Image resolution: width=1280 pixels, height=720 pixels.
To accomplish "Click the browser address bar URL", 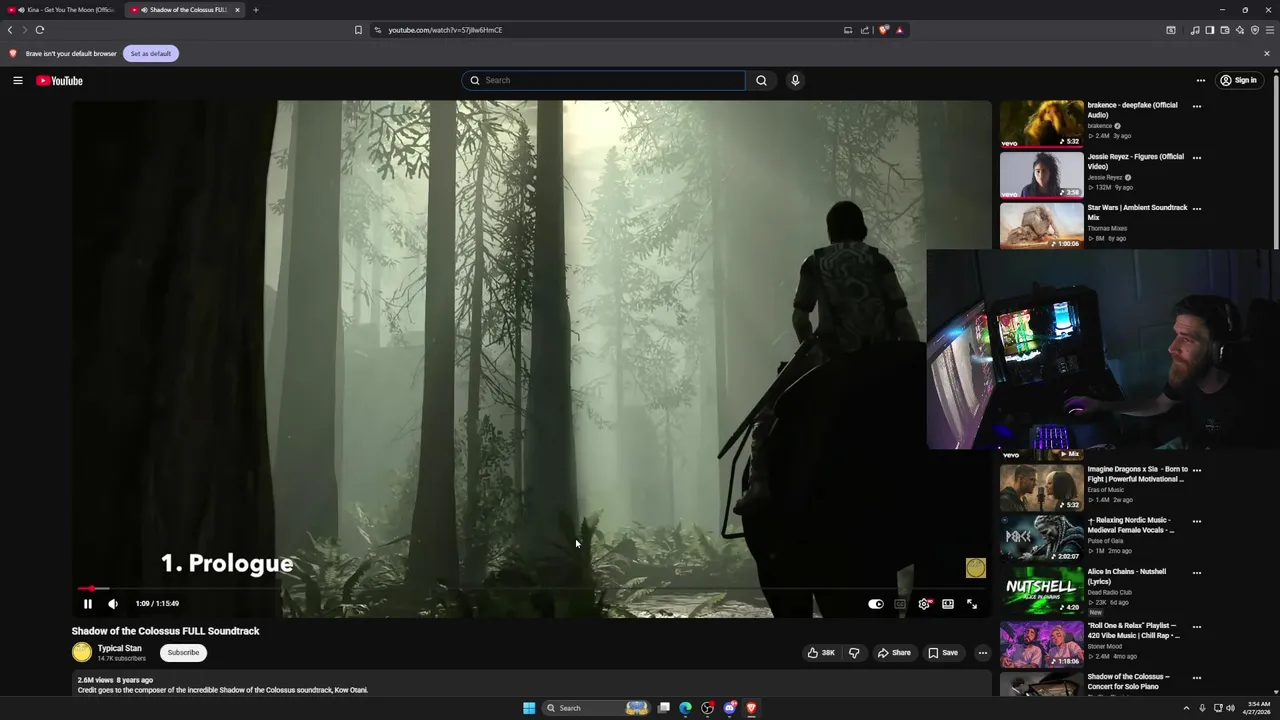I will click(x=445, y=30).
